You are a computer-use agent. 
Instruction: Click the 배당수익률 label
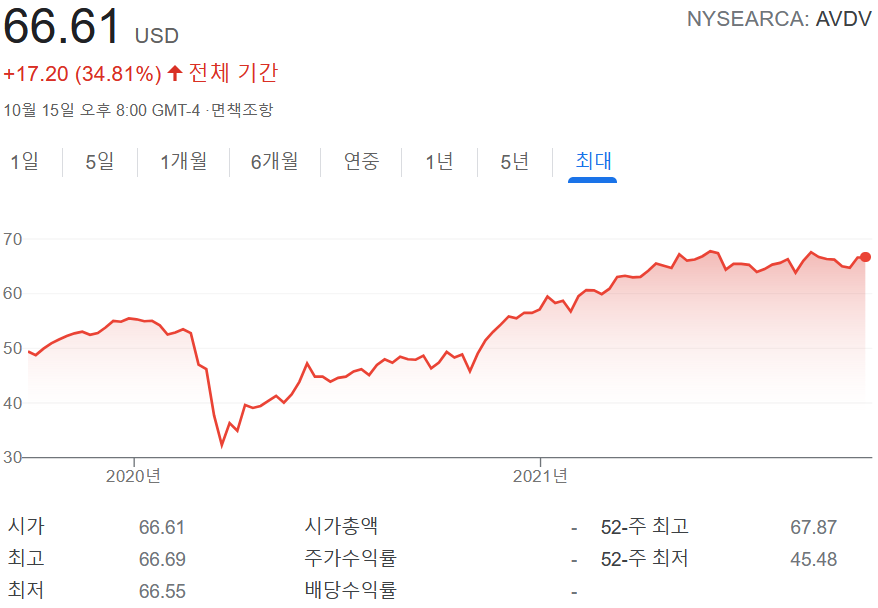(x=351, y=590)
